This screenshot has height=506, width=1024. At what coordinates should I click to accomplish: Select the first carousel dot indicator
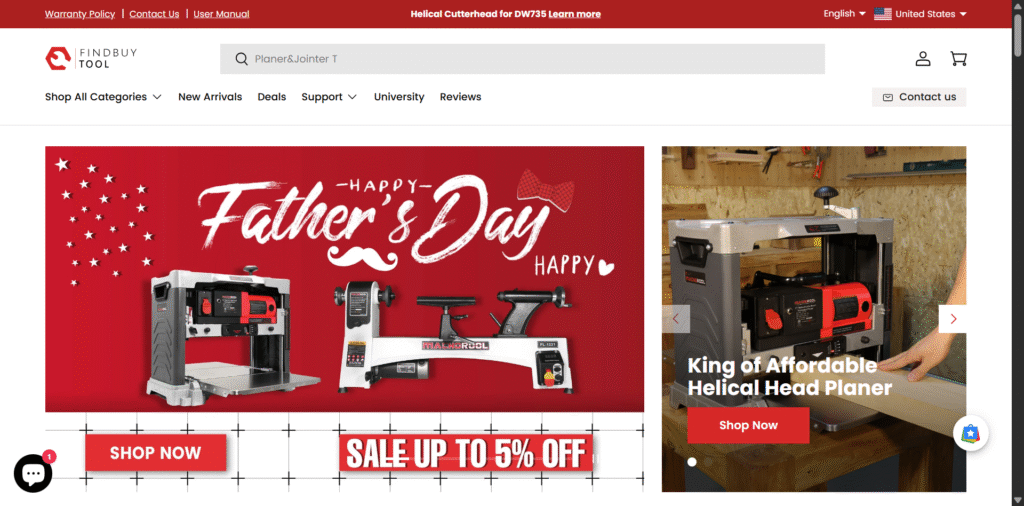pos(692,462)
